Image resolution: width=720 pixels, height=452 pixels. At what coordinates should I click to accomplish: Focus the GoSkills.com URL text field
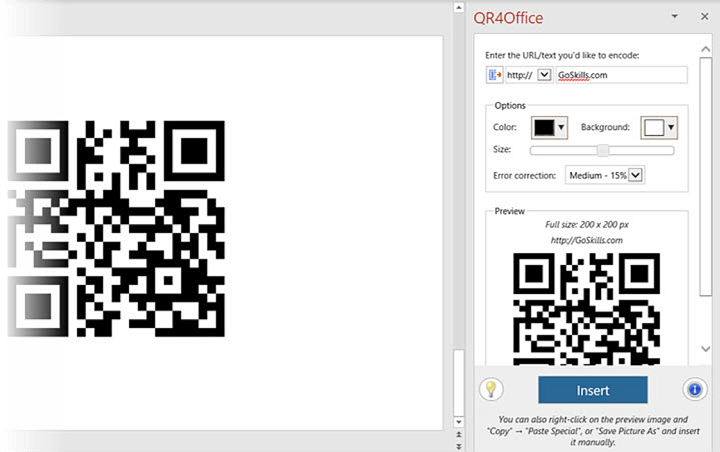[x=621, y=75]
